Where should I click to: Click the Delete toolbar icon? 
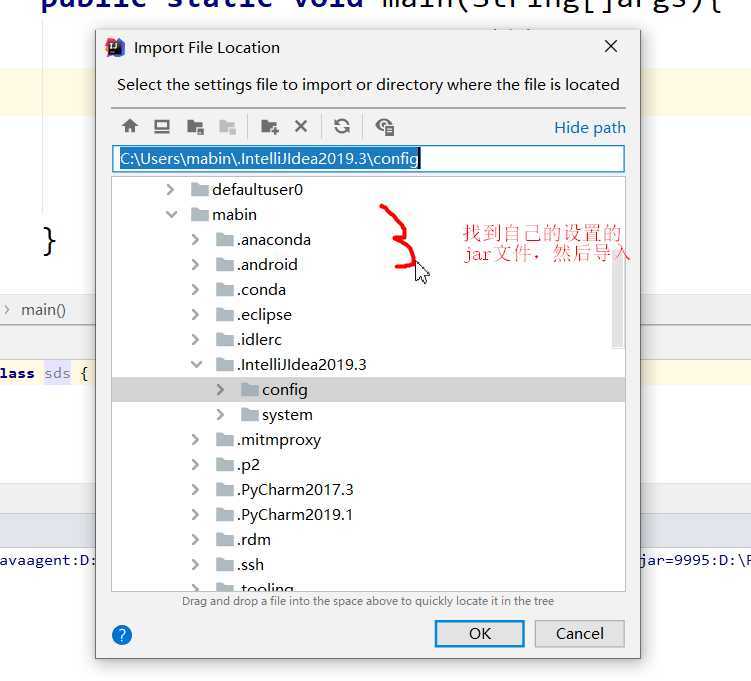(x=301, y=126)
